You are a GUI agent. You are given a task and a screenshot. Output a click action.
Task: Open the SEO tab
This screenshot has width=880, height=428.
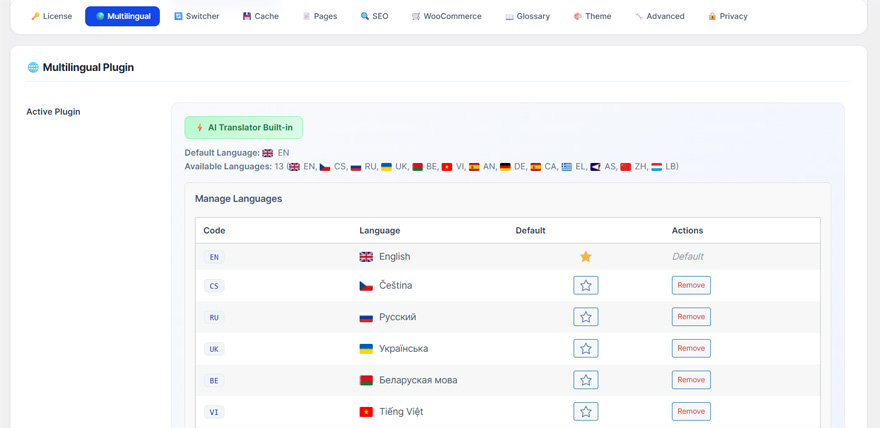[374, 16]
